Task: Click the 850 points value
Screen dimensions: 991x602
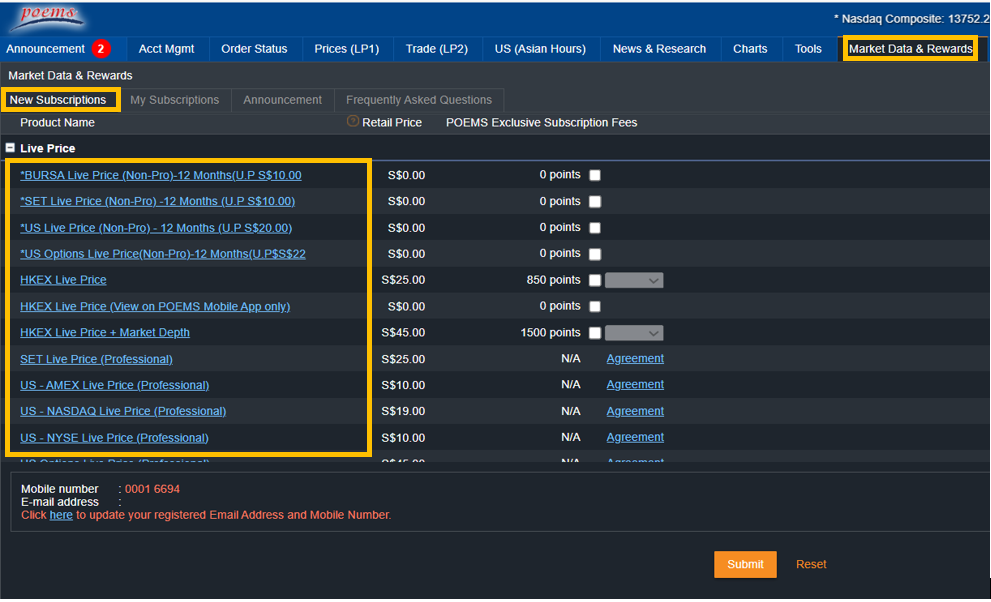Action: click(x=554, y=280)
